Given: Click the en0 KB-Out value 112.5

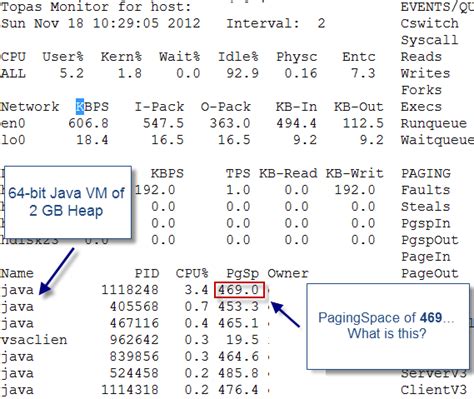Looking at the screenshot, I should pyautogui.click(x=363, y=123).
